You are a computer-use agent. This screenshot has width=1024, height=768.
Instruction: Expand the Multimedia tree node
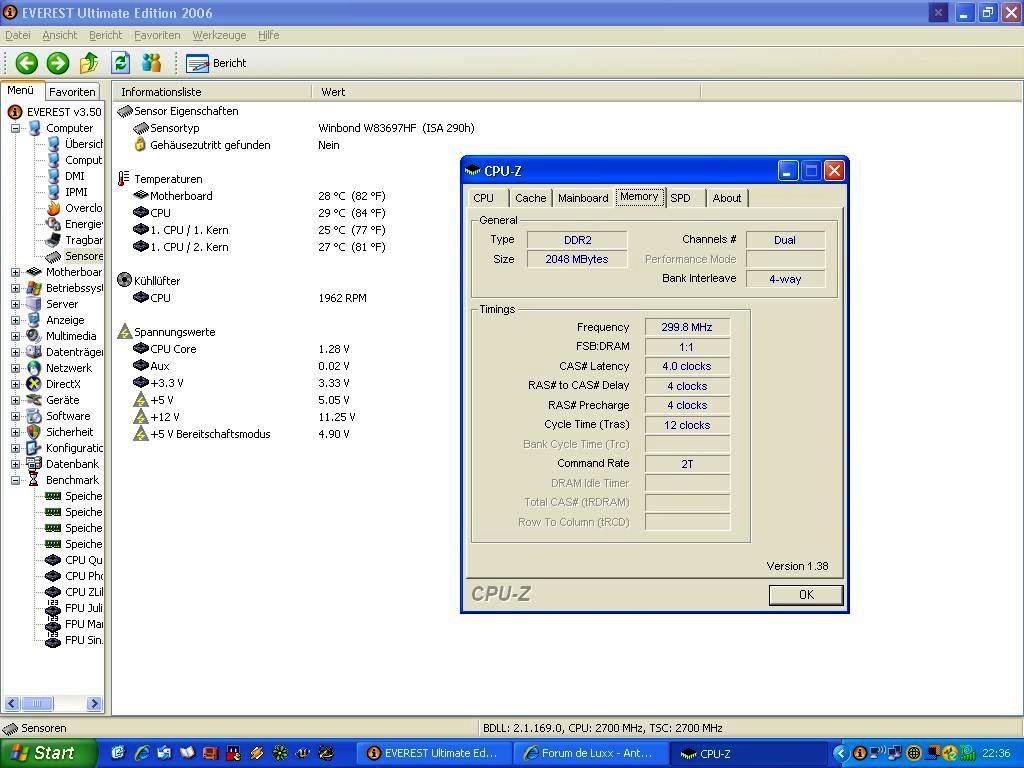point(15,336)
